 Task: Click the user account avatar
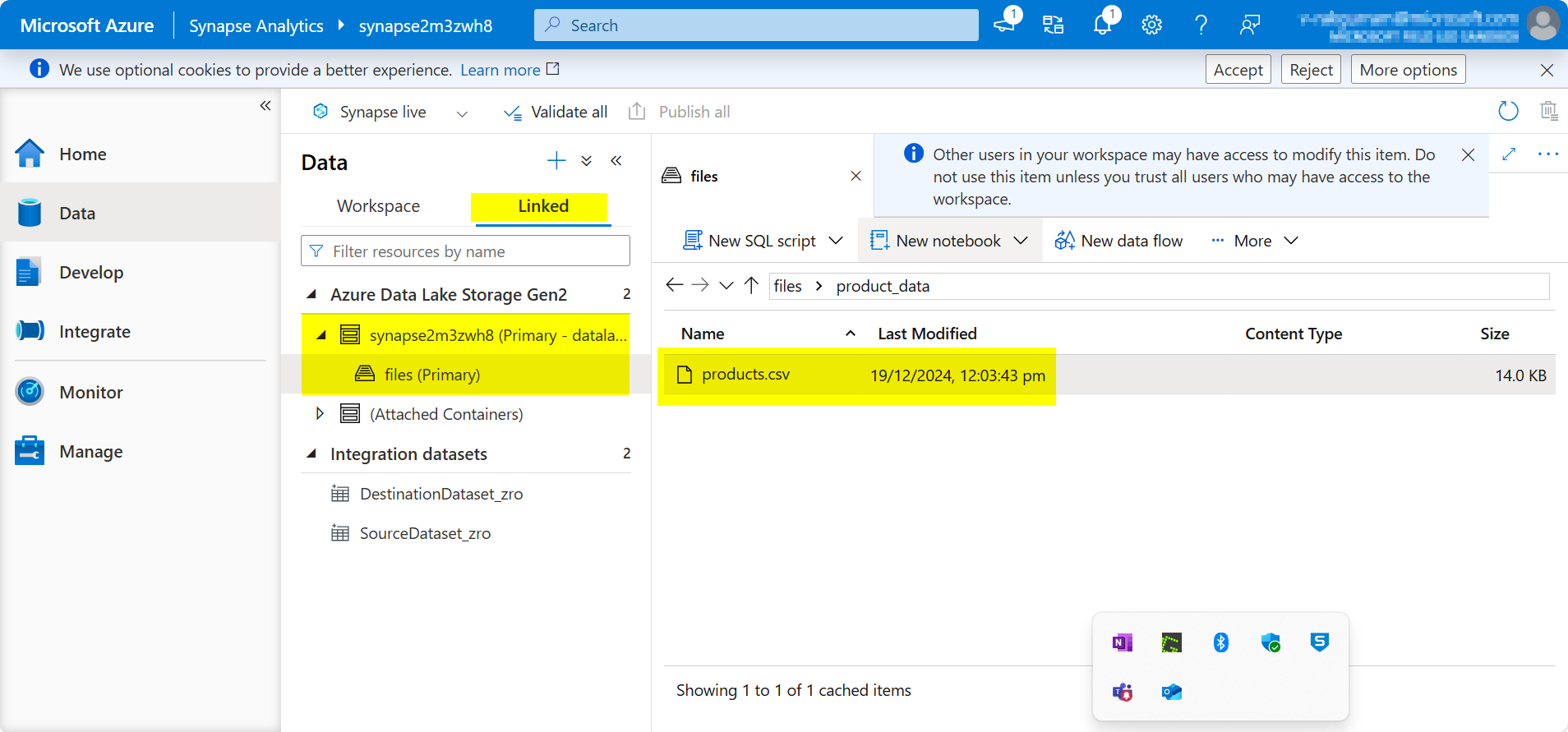[1543, 23]
